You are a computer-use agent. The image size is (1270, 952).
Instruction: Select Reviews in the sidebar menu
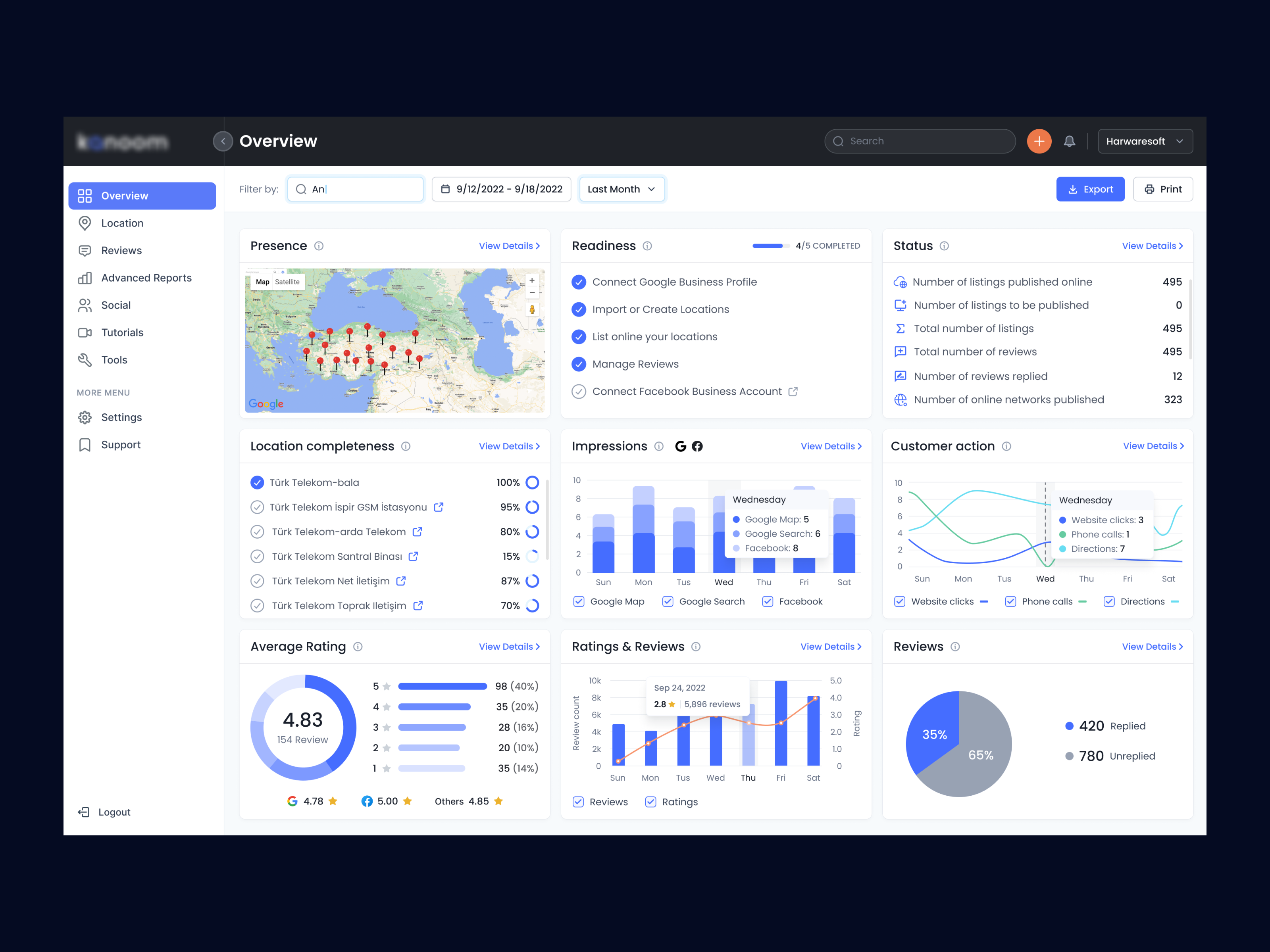tap(121, 250)
